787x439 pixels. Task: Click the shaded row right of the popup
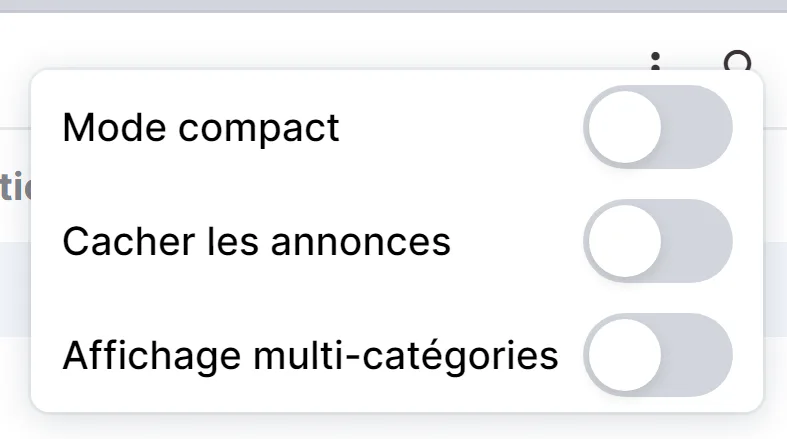point(775,289)
